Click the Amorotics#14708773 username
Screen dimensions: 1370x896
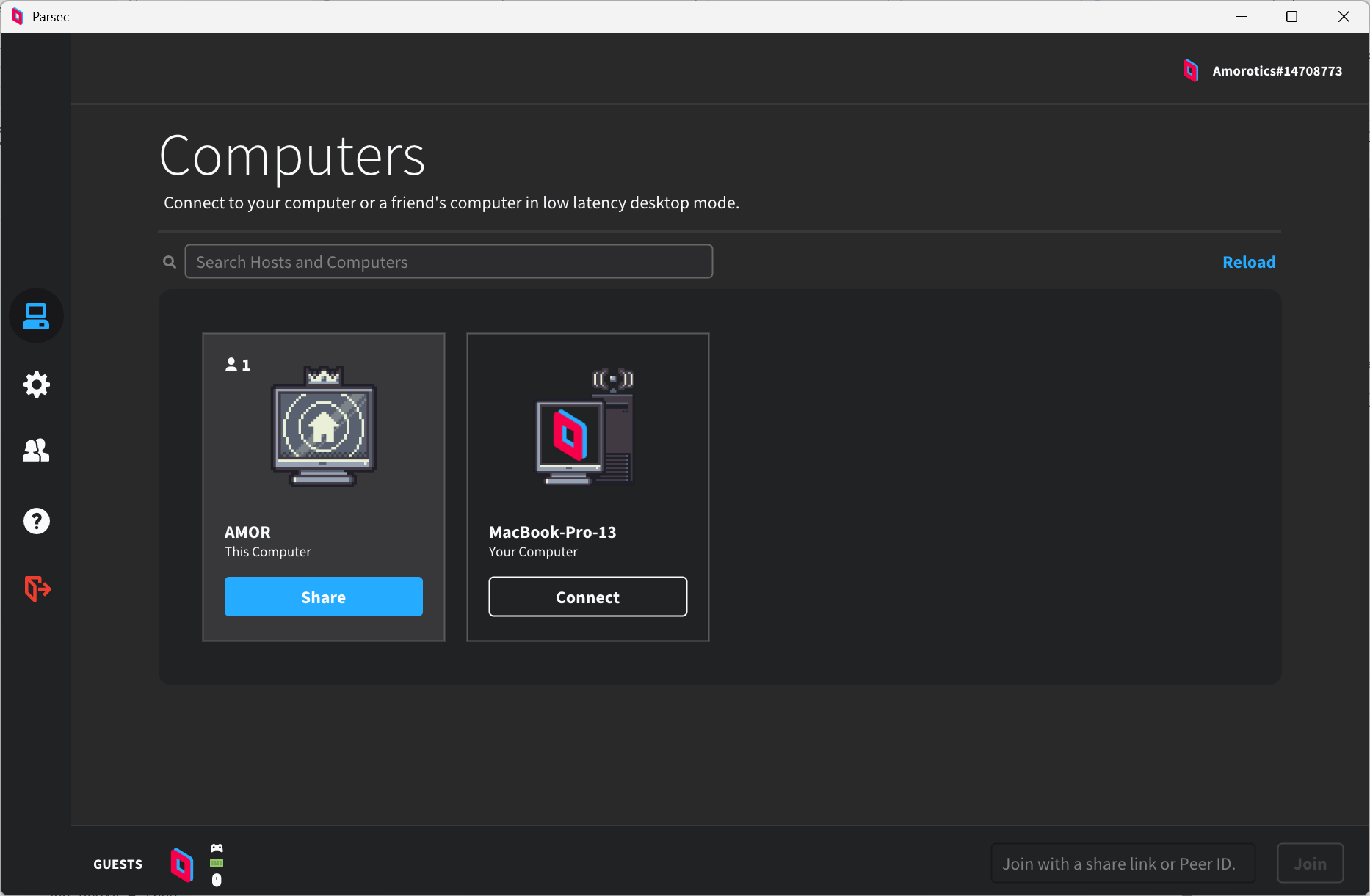click(1277, 71)
